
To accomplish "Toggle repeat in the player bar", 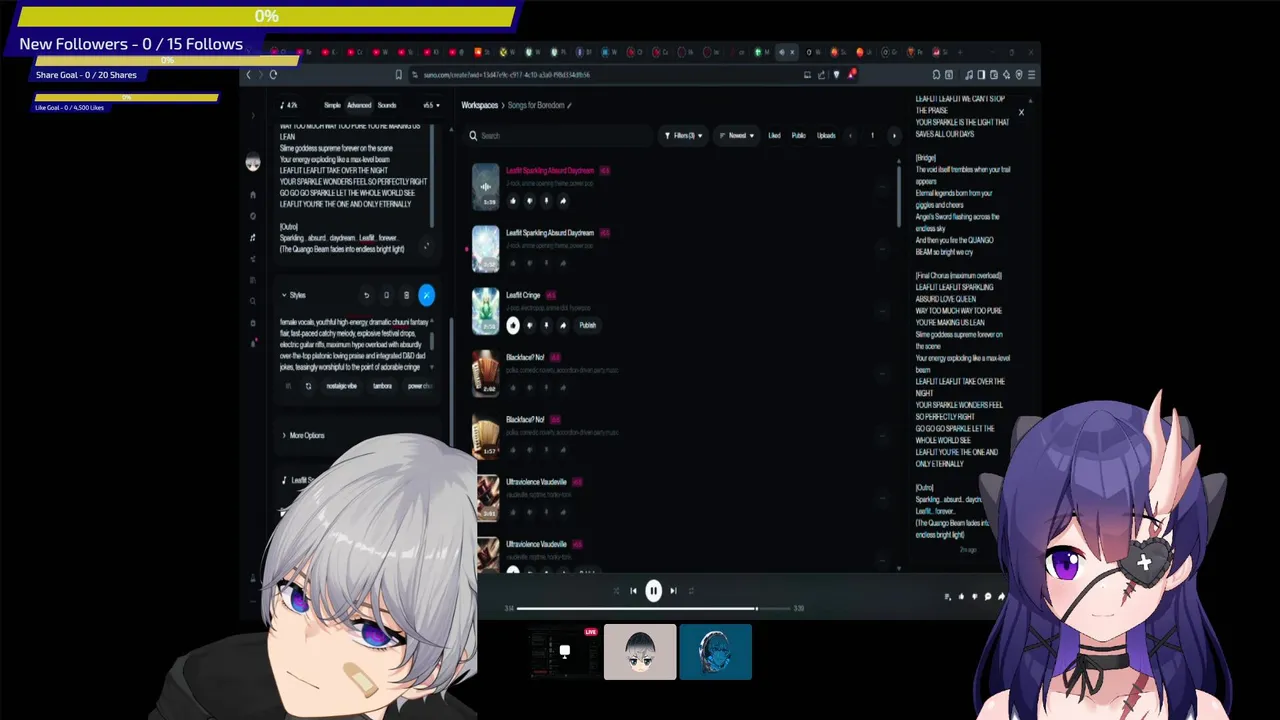I will pos(691,591).
